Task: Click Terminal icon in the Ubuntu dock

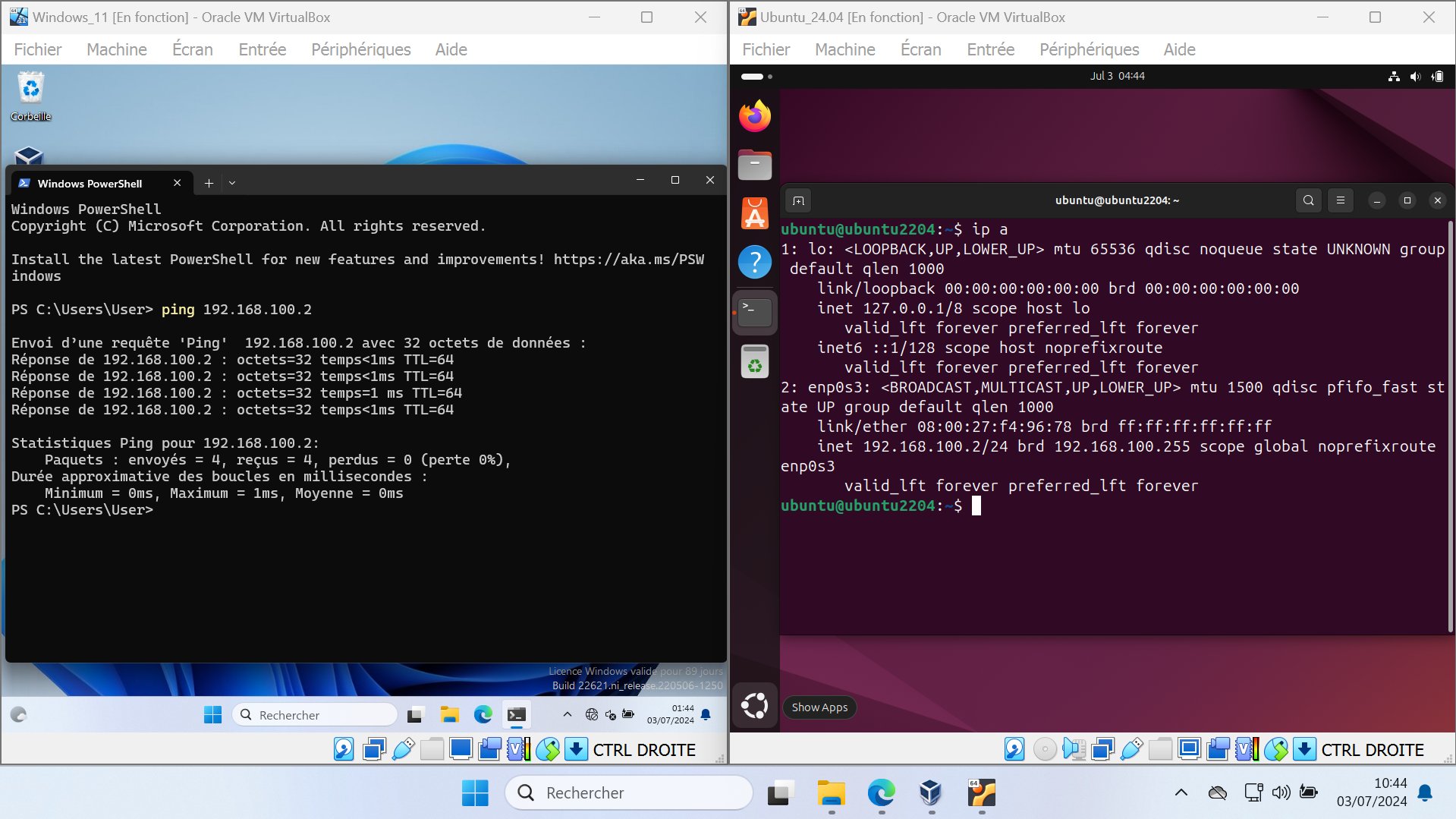Action: (x=755, y=312)
